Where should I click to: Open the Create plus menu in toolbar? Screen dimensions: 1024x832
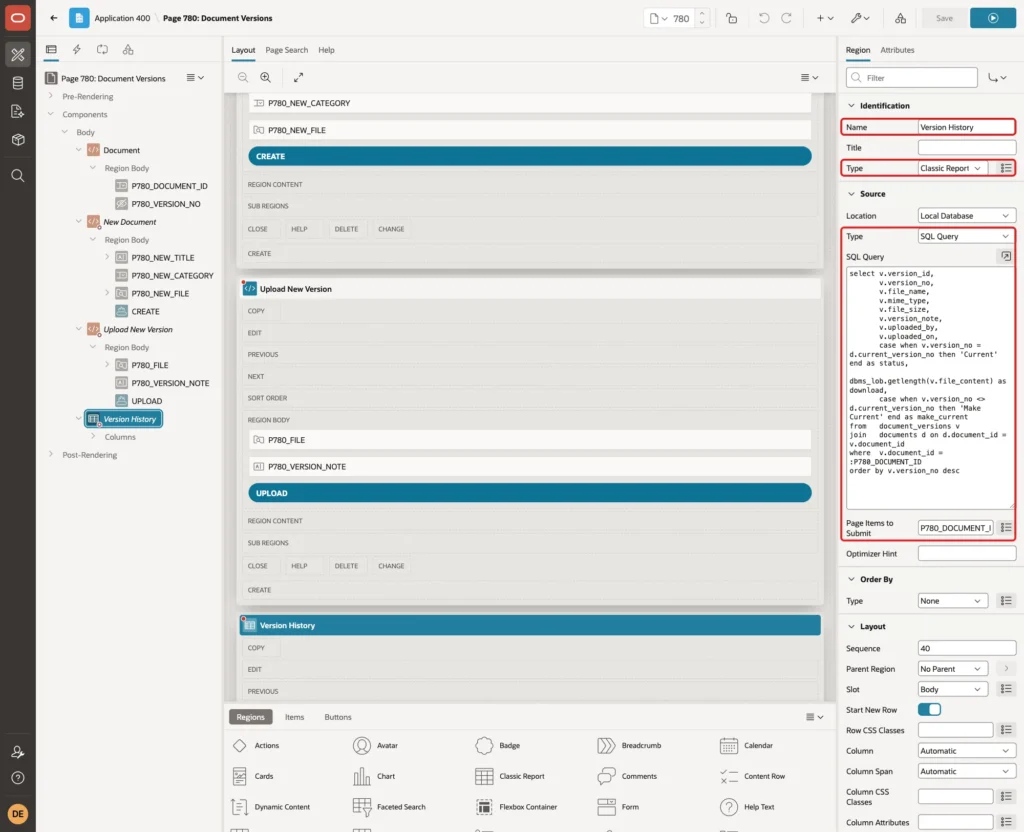click(x=825, y=18)
